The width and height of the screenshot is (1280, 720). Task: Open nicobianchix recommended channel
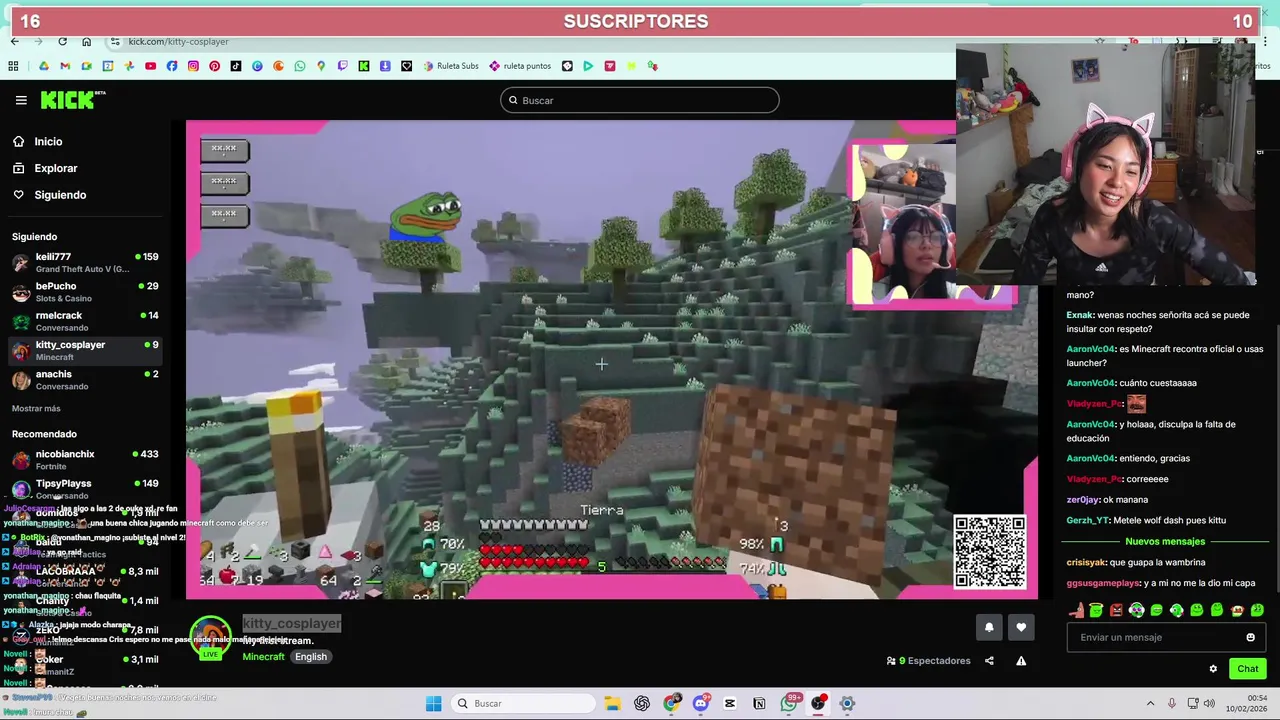tap(85, 460)
